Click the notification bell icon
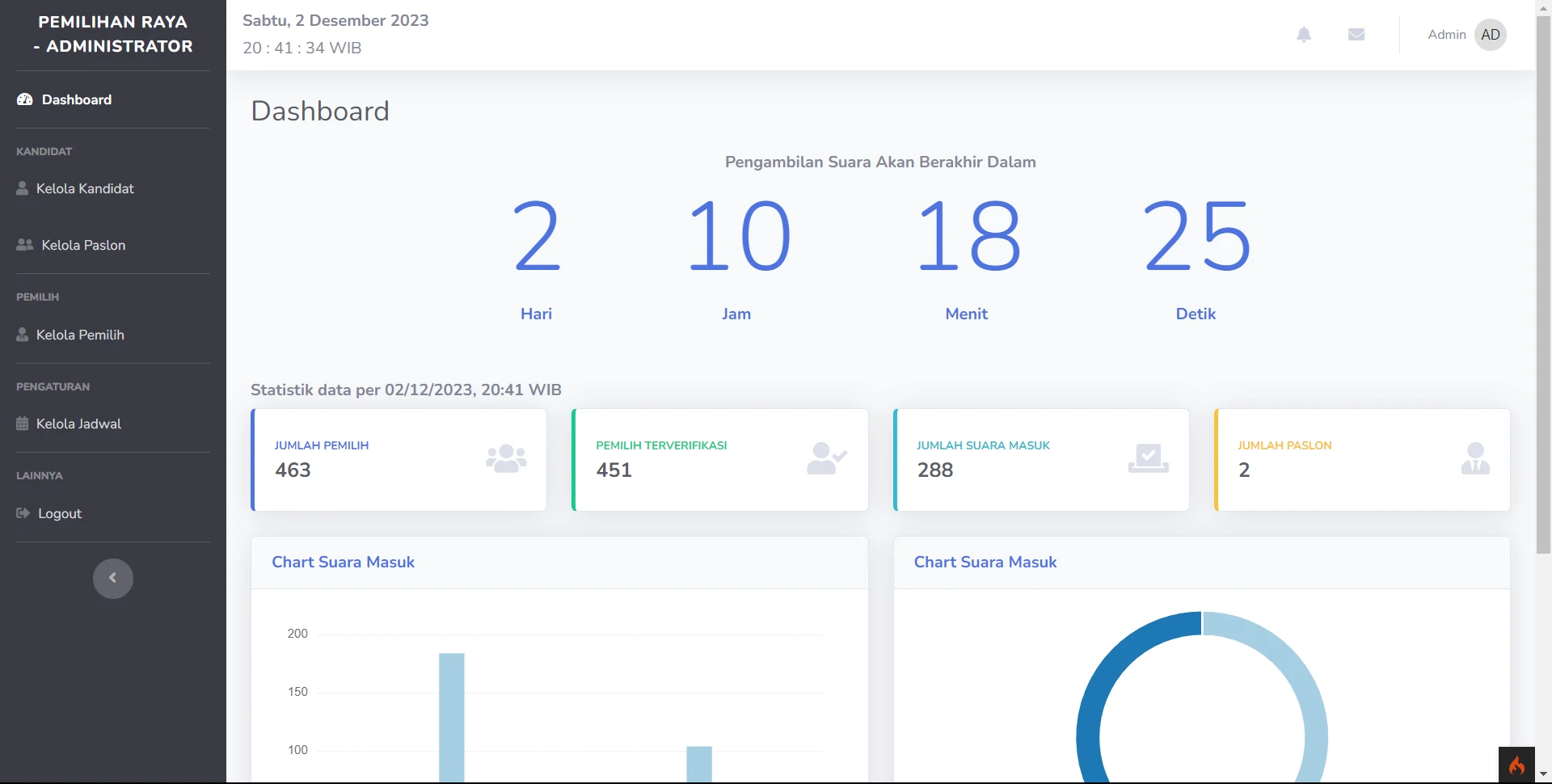This screenshot has width=1552, height=784. (x=1304, y=35)
